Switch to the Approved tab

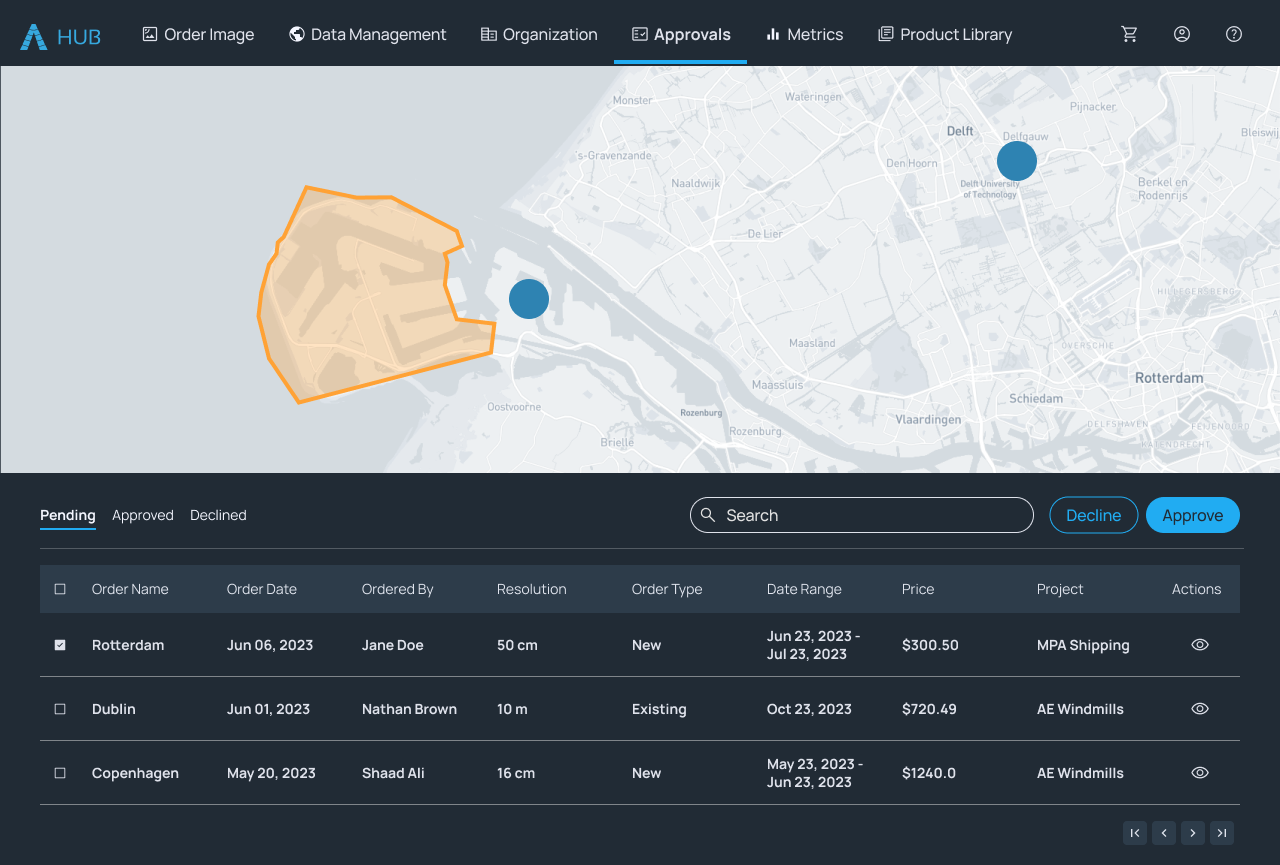point(142,514)
